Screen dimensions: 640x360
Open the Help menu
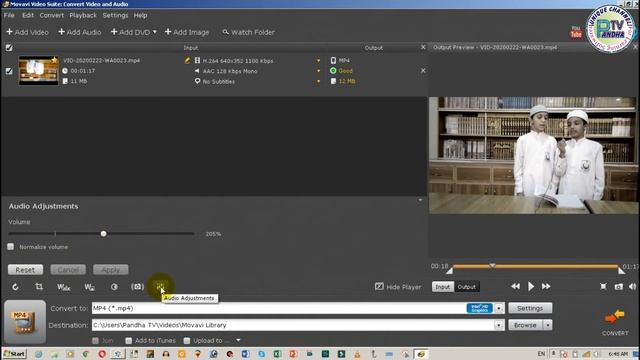coord(140,15)
